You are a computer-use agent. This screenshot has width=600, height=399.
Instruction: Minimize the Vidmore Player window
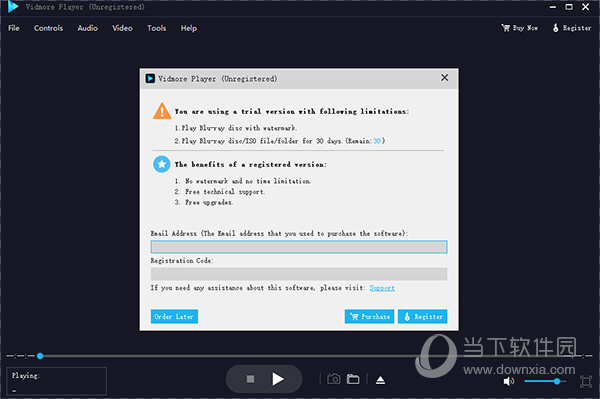point(553,7)
